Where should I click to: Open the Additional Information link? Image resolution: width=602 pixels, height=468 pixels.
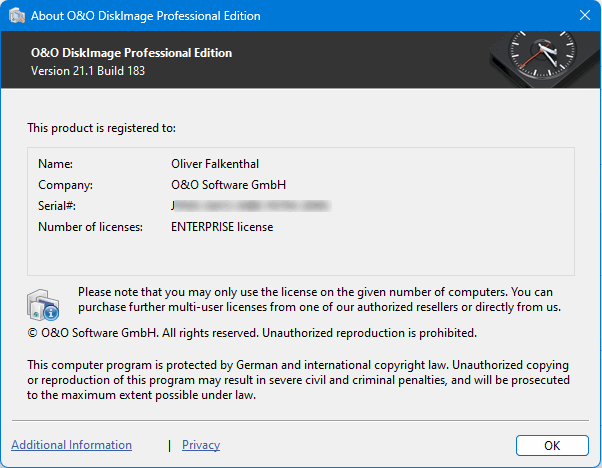[71, 445]
